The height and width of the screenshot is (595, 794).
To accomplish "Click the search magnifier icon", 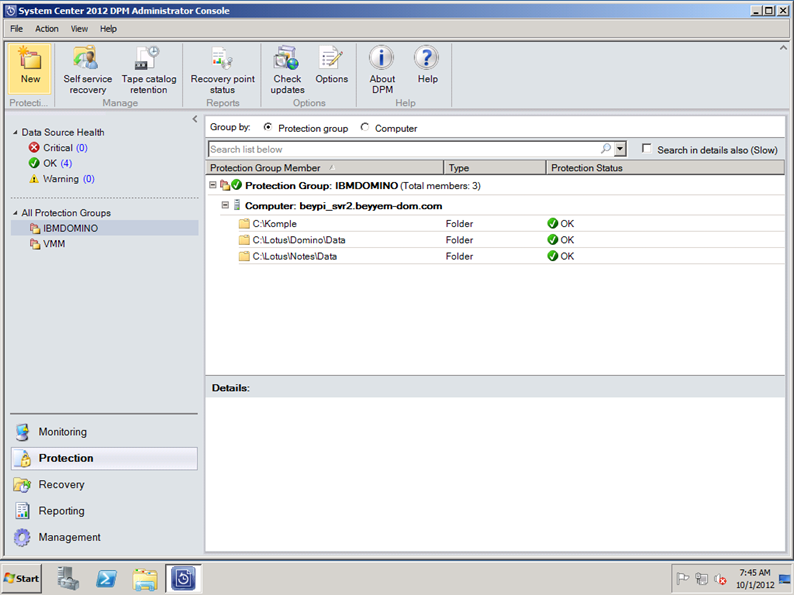I will (x=606, y=149).
